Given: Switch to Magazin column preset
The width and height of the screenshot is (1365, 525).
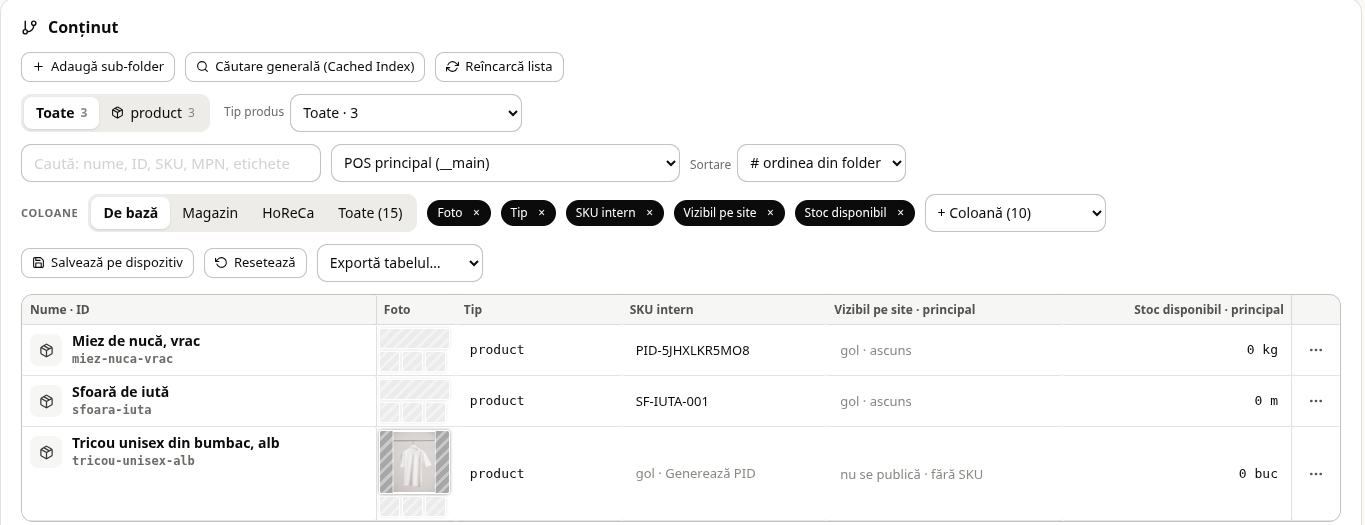Looking at the screenshot, I should [x=210, y=213].
